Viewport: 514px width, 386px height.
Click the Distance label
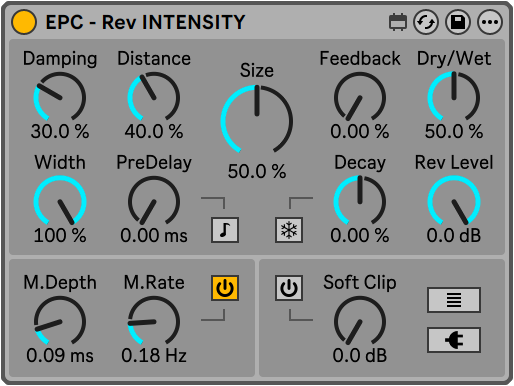(x=154, y=59)
